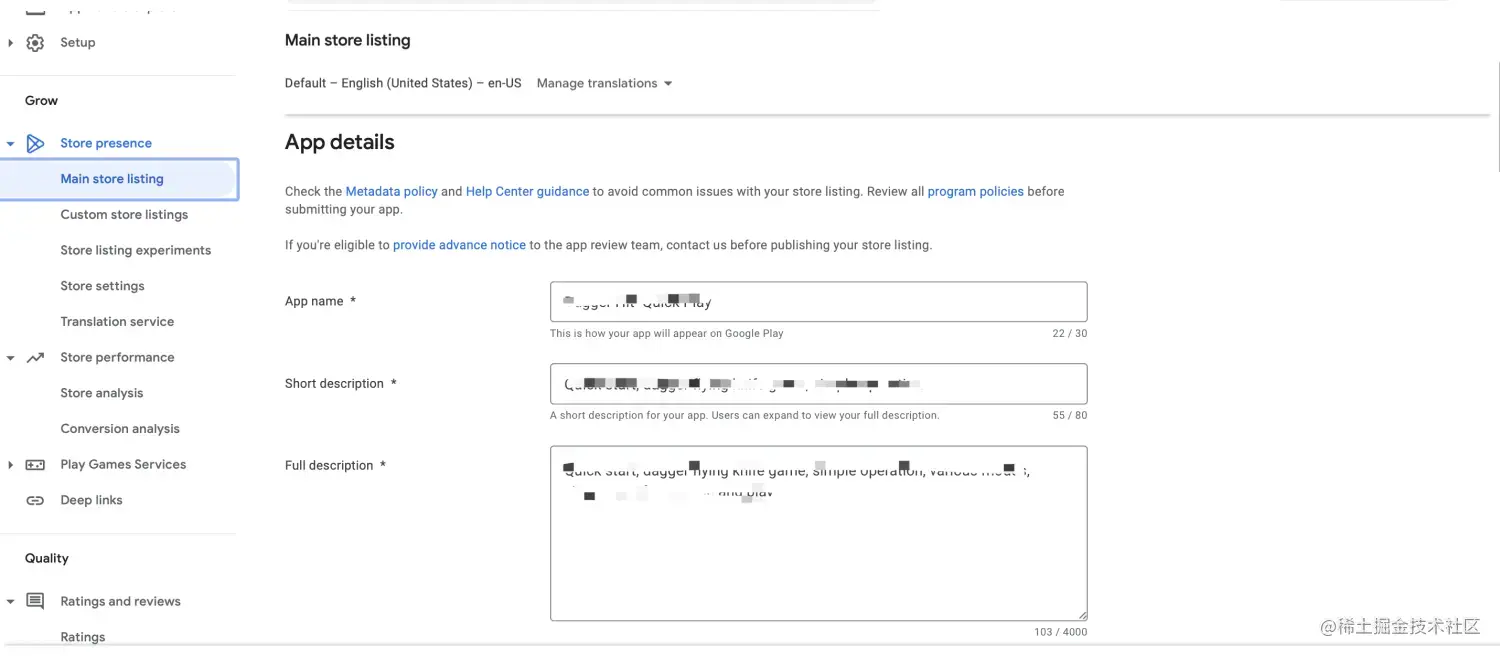Open Store listing experiments
The image size is (1500, 656).
pos(136,250)
